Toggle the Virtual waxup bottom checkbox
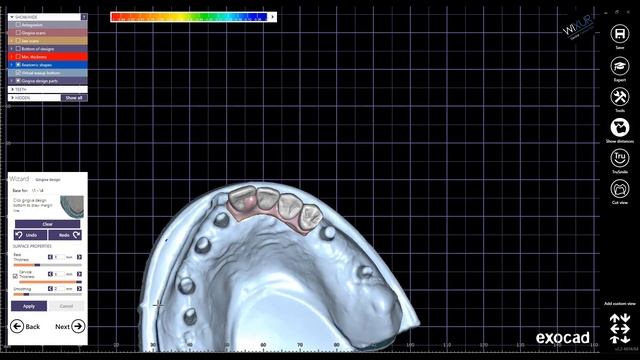640x360 pixels. (18, 73)
